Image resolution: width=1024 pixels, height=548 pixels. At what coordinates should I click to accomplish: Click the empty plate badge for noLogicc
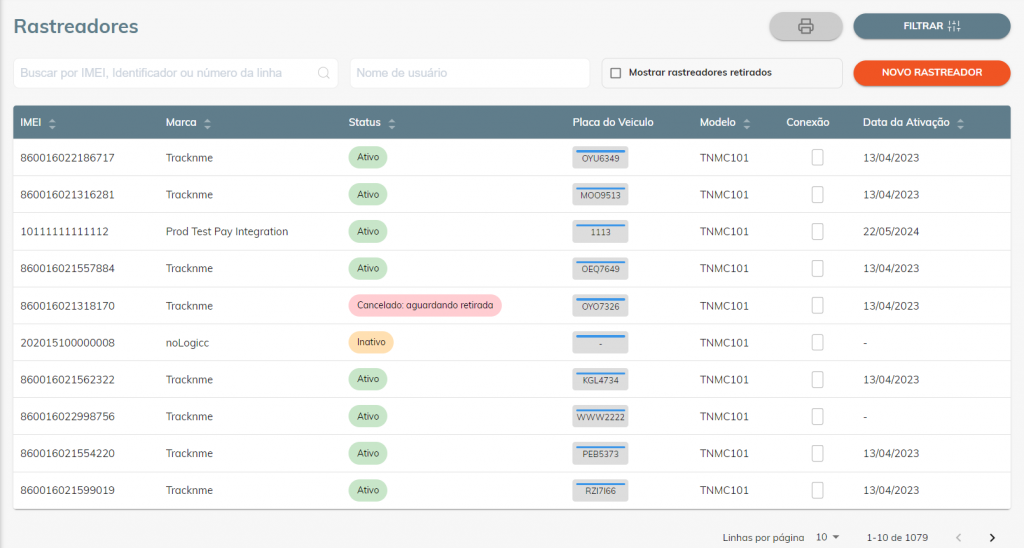(600, 343)
